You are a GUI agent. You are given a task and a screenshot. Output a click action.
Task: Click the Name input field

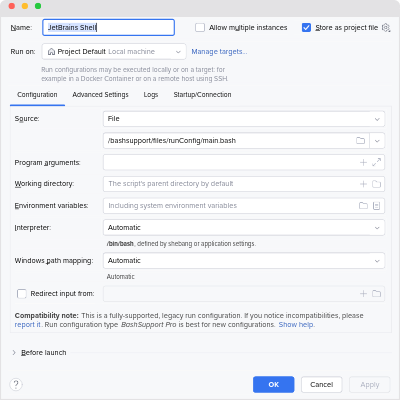(109, 27)
